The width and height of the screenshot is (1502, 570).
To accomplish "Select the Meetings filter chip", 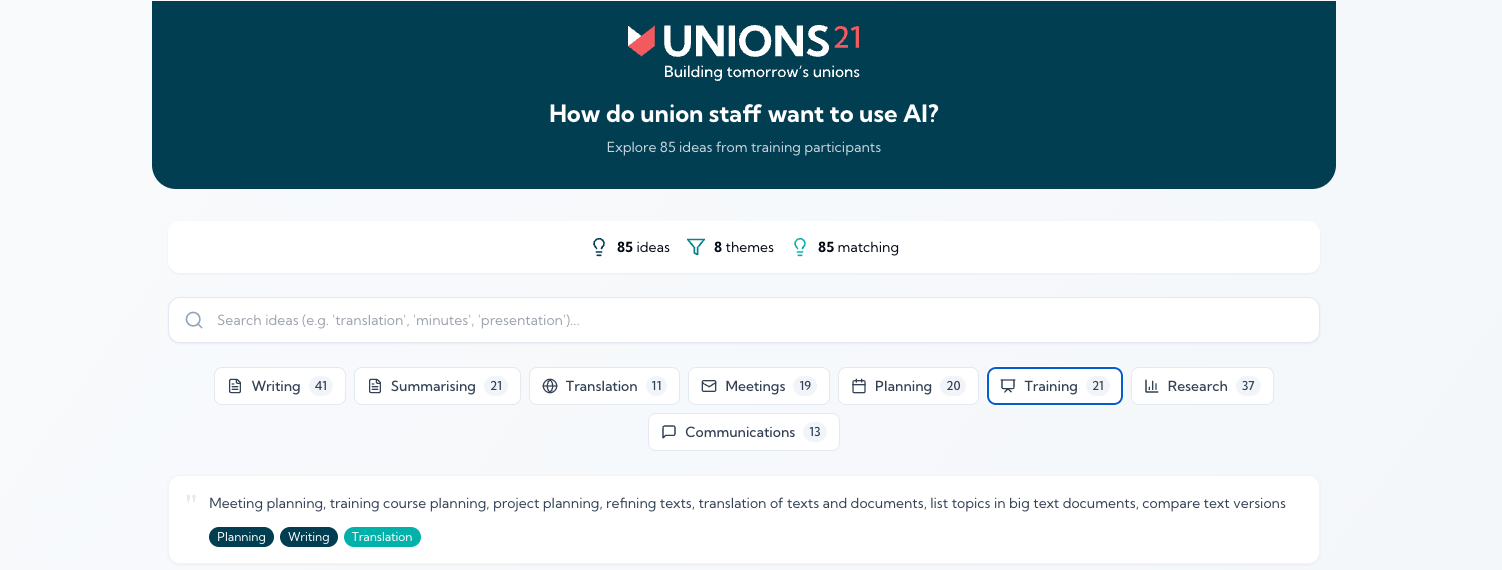I will pos(759,386).
